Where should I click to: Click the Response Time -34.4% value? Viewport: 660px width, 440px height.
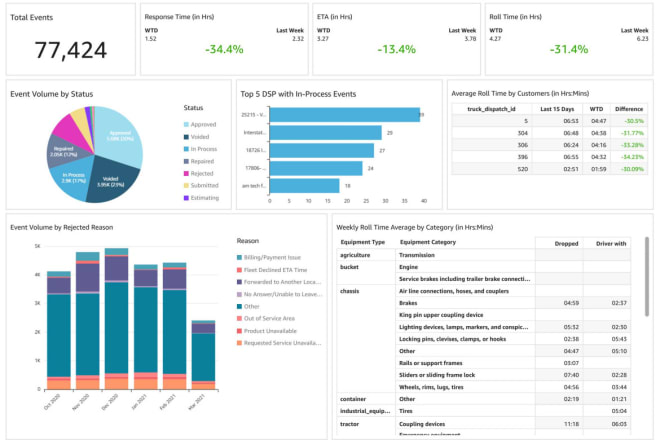(224, 49)
